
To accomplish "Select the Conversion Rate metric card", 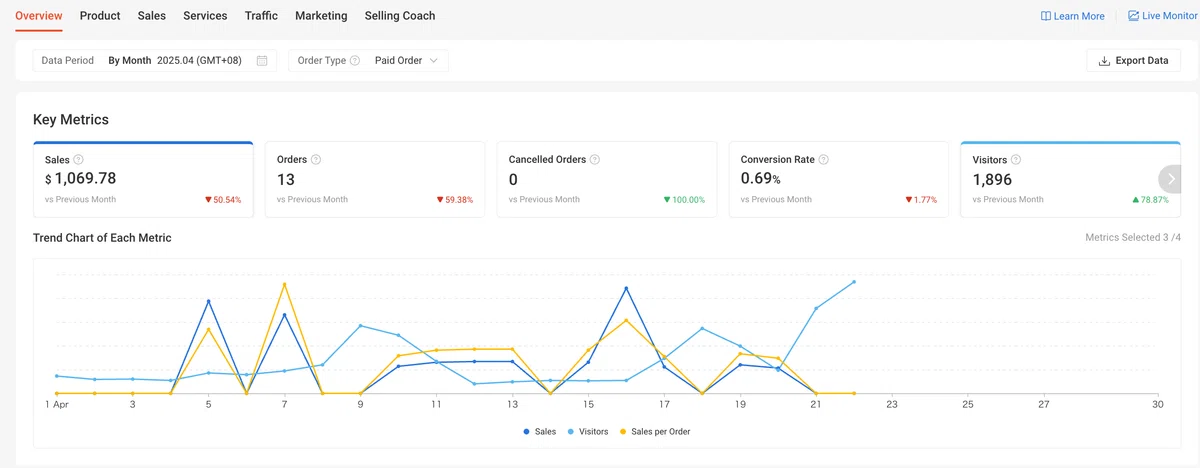I will [839, 179].
